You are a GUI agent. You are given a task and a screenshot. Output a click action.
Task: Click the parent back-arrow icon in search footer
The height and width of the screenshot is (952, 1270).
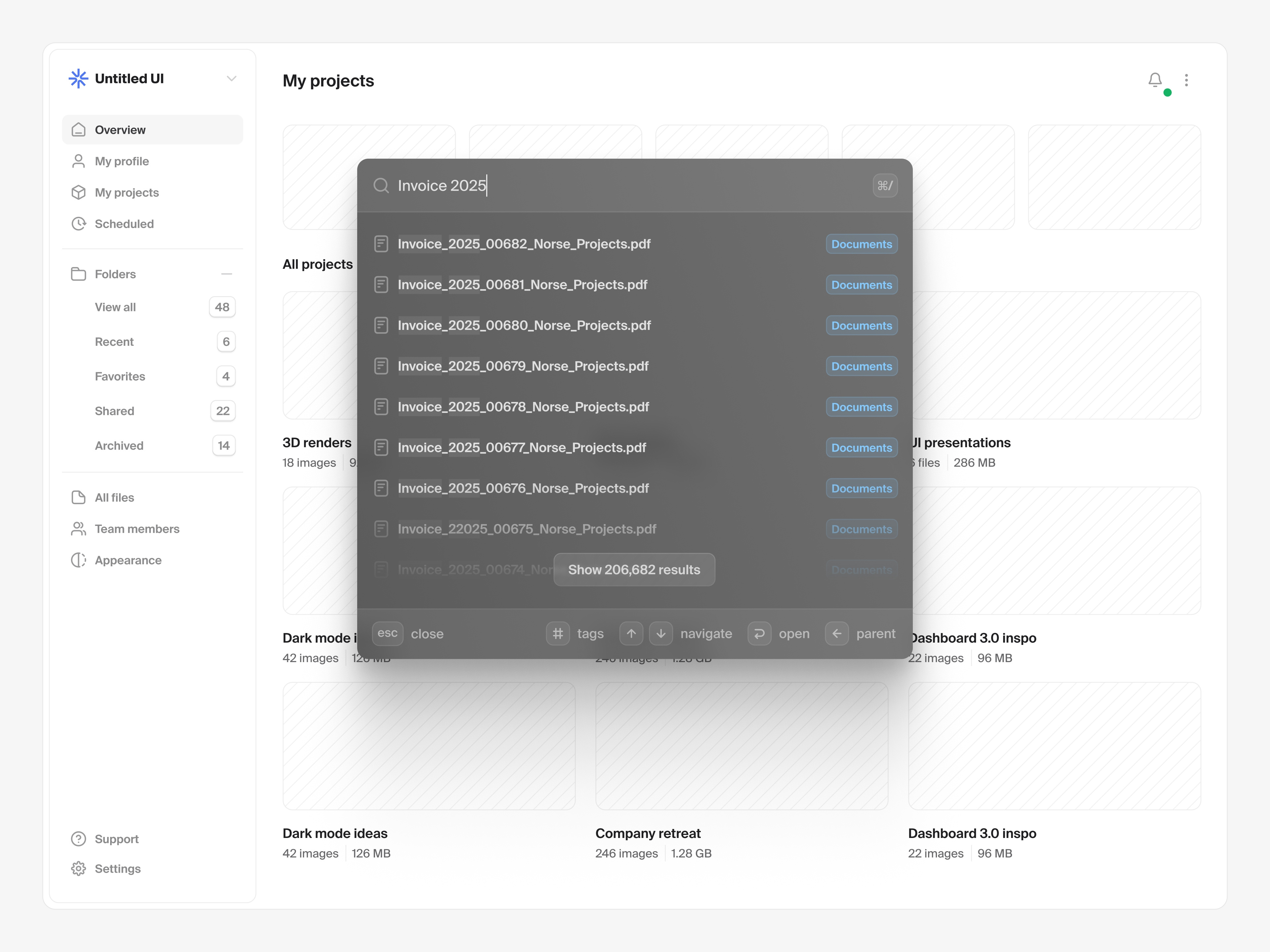837,634
